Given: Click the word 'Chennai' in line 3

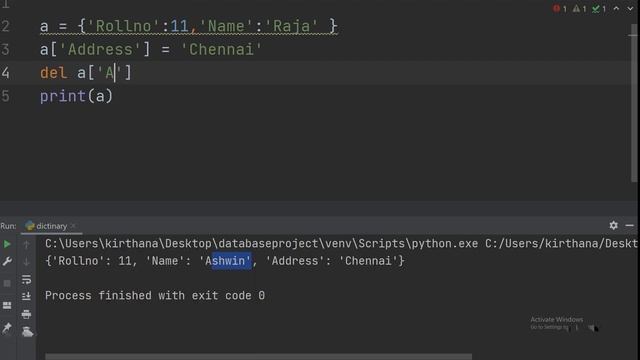Looking at the screenshot, I should point(221,50).
